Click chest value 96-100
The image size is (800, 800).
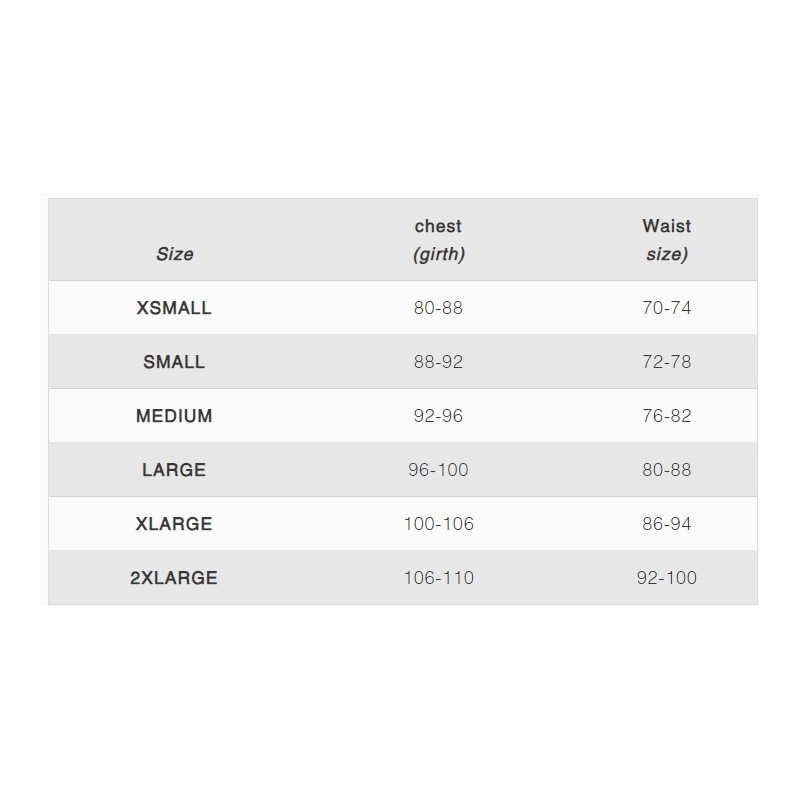pos(438,469)
